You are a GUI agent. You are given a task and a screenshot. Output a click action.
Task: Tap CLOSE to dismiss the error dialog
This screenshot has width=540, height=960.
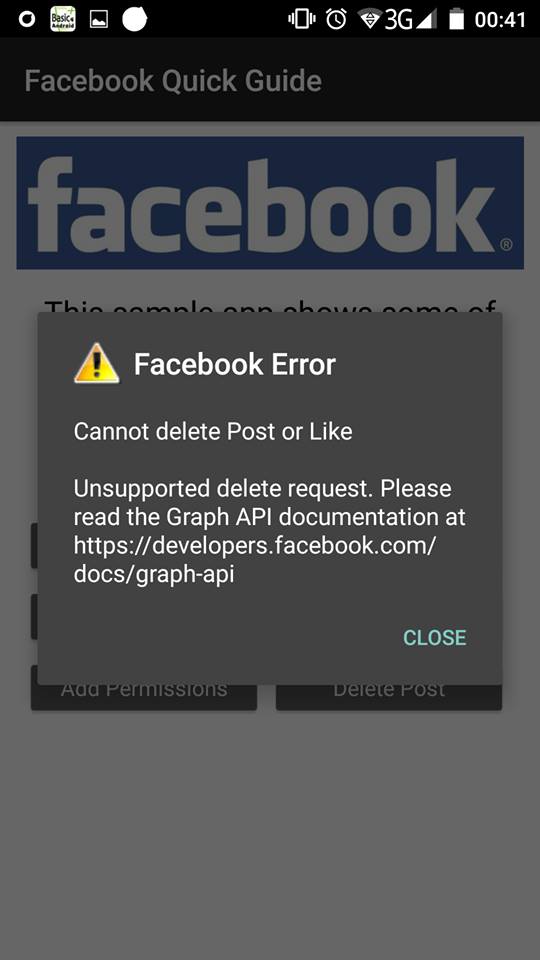tap(434, 637)
